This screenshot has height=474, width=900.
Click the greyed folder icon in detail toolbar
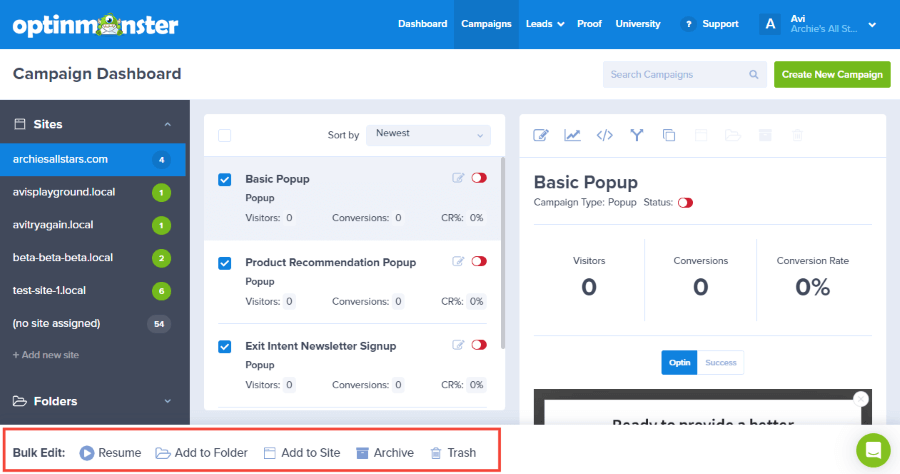[733, 135]
